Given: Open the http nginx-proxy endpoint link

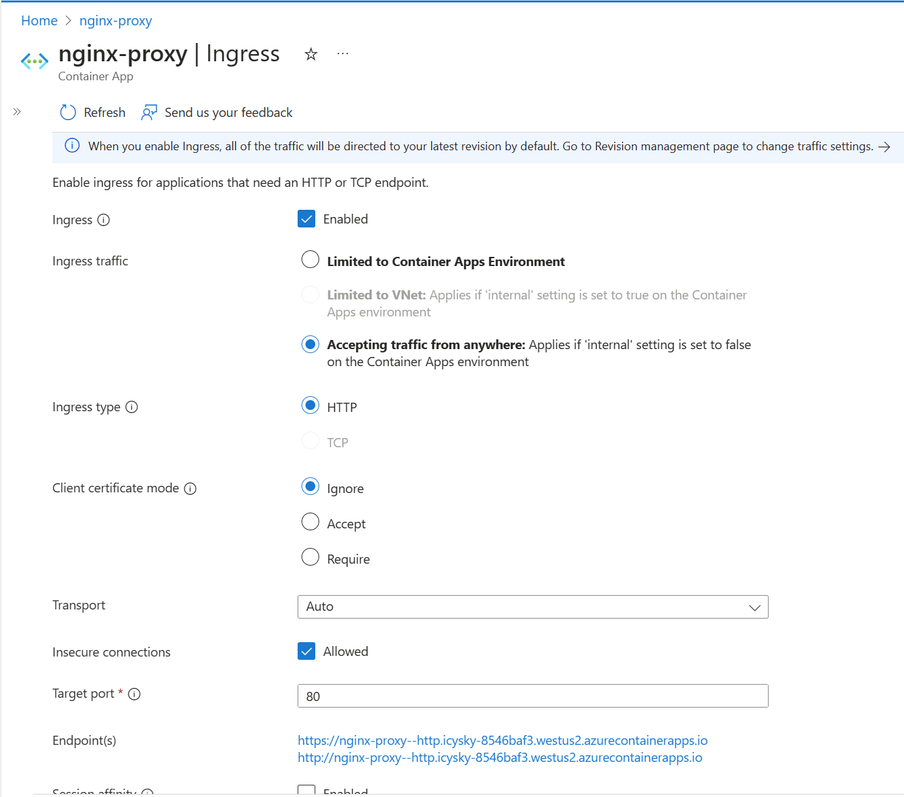Looking at the screenshot, I should [500, 758].
